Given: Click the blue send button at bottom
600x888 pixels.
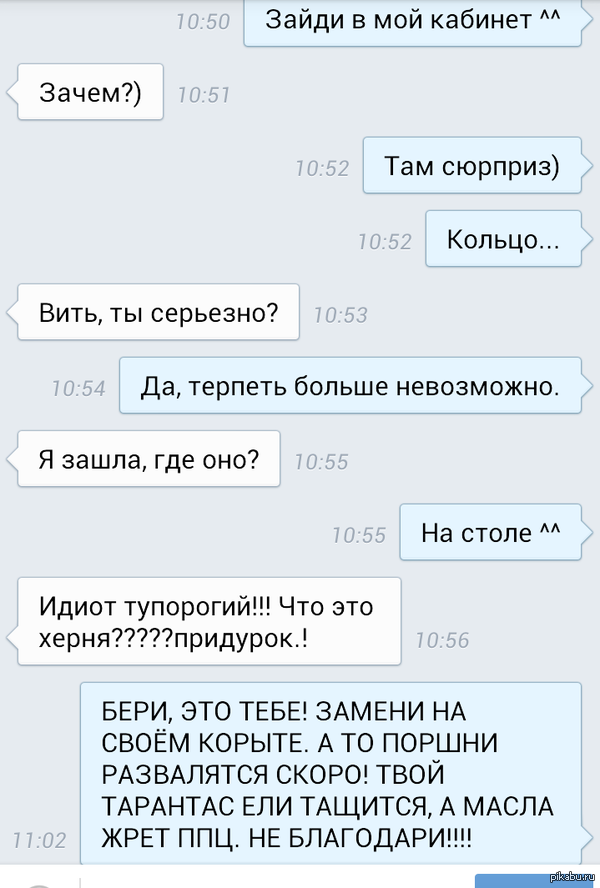Looking at the screenshot, I should (x=533, y=881).
